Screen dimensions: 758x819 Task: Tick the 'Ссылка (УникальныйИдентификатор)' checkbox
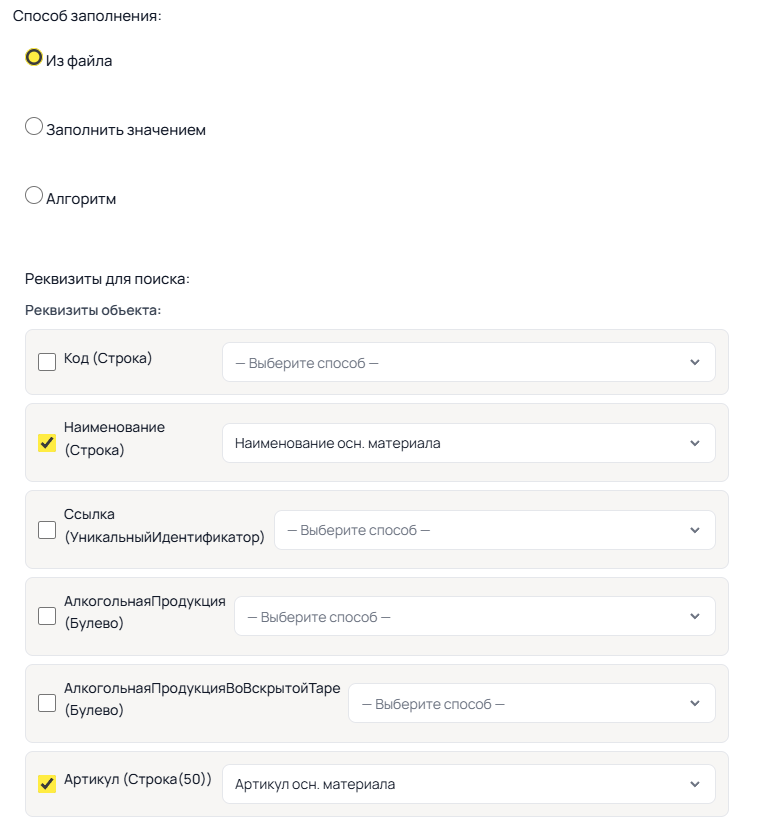[47, 530]
